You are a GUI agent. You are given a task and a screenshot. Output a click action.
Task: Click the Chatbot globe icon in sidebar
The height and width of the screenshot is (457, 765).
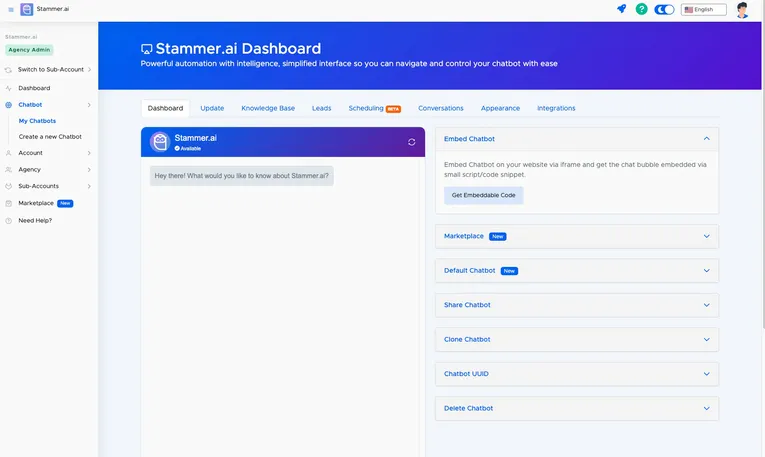pyautogui.click(x=8, y=105)
